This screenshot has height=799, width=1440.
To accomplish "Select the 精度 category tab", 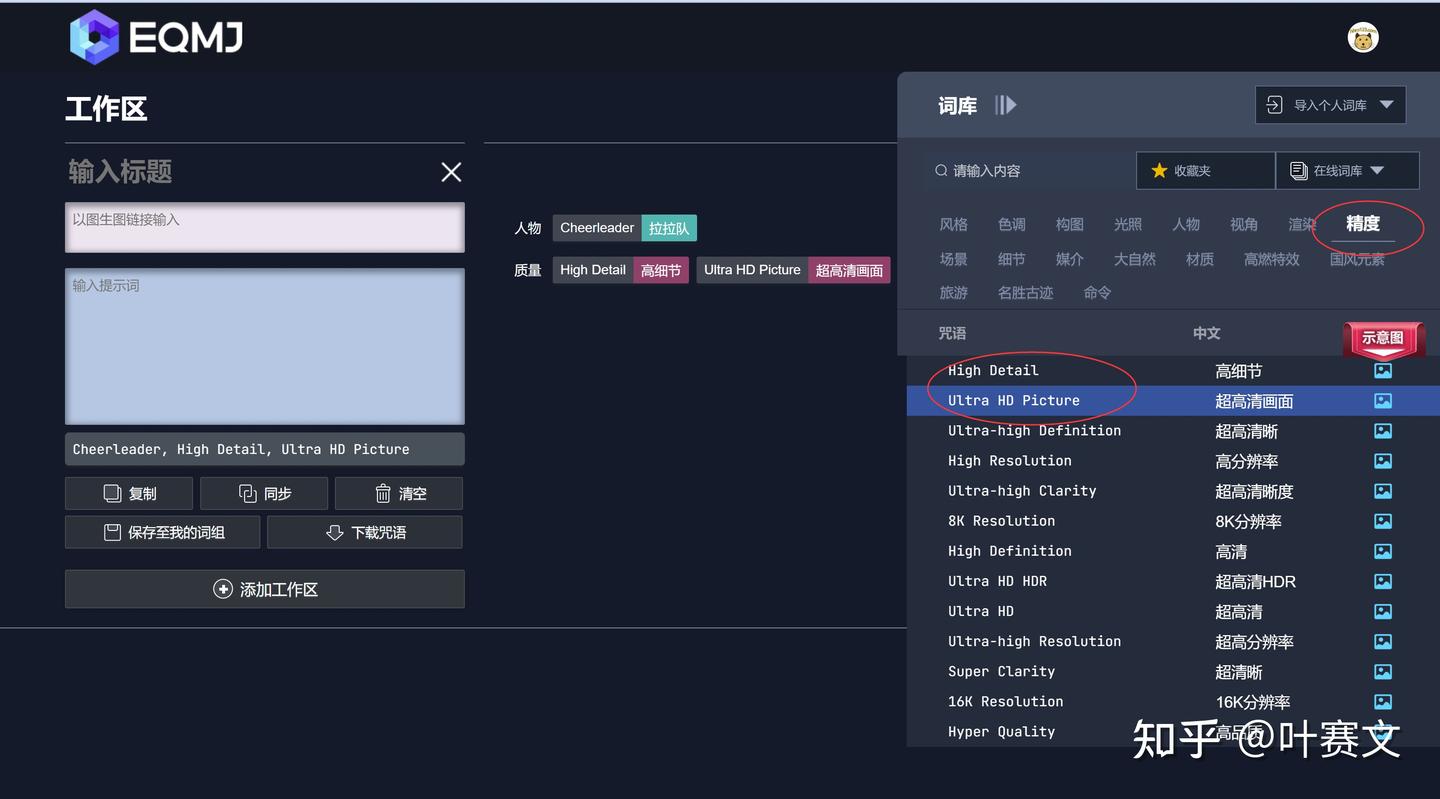I will click(1362, 224).
